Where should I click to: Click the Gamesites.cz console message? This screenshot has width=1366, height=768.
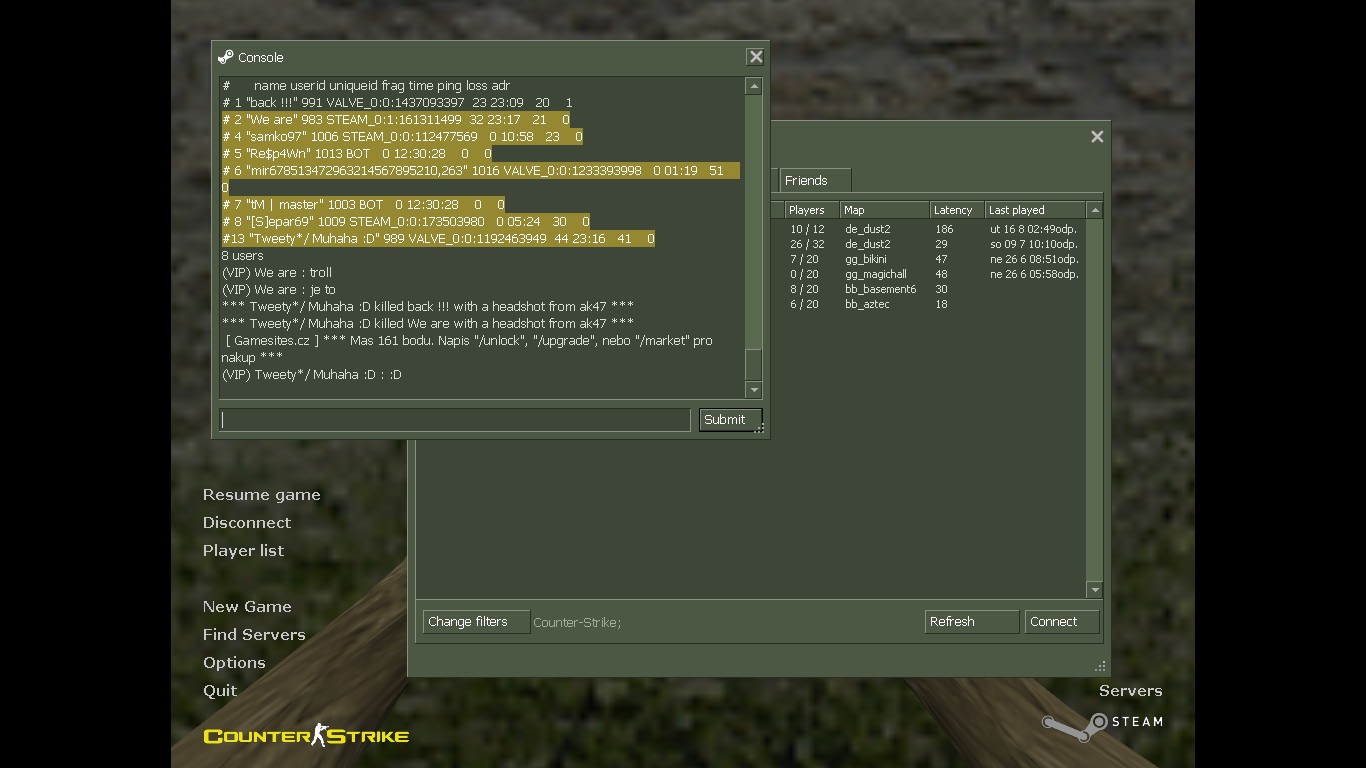click(x=467, y=349)
